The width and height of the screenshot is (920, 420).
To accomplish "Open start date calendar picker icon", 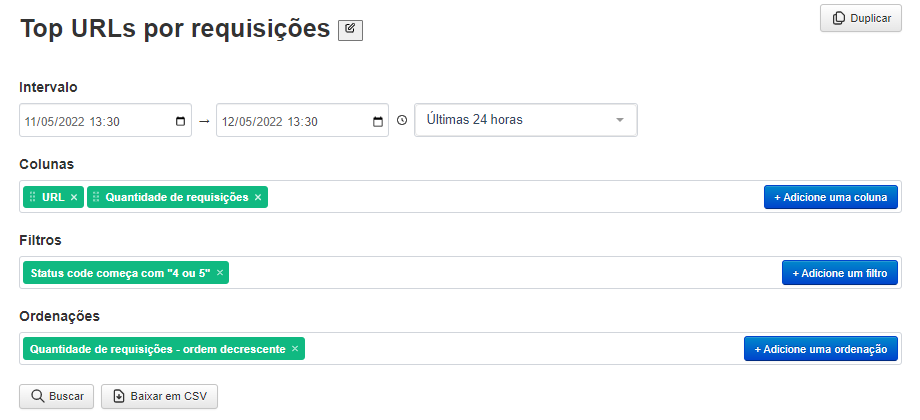I will tap(180, 121).
